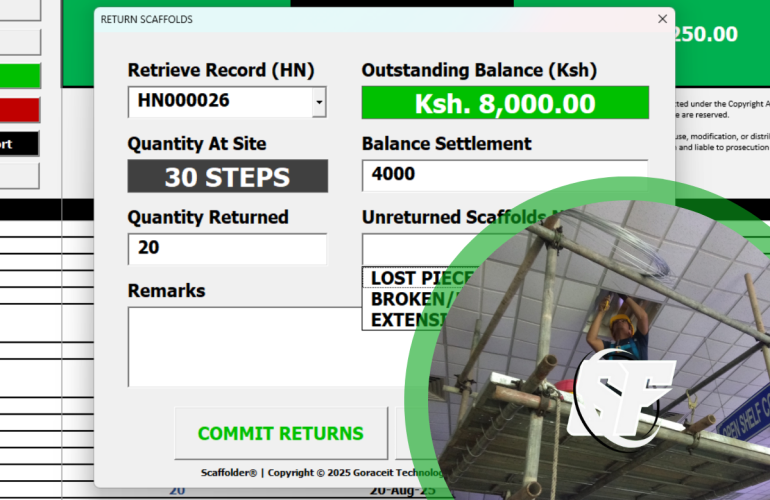Open the Retrieve Record dropdown arrow

(319, 102)
